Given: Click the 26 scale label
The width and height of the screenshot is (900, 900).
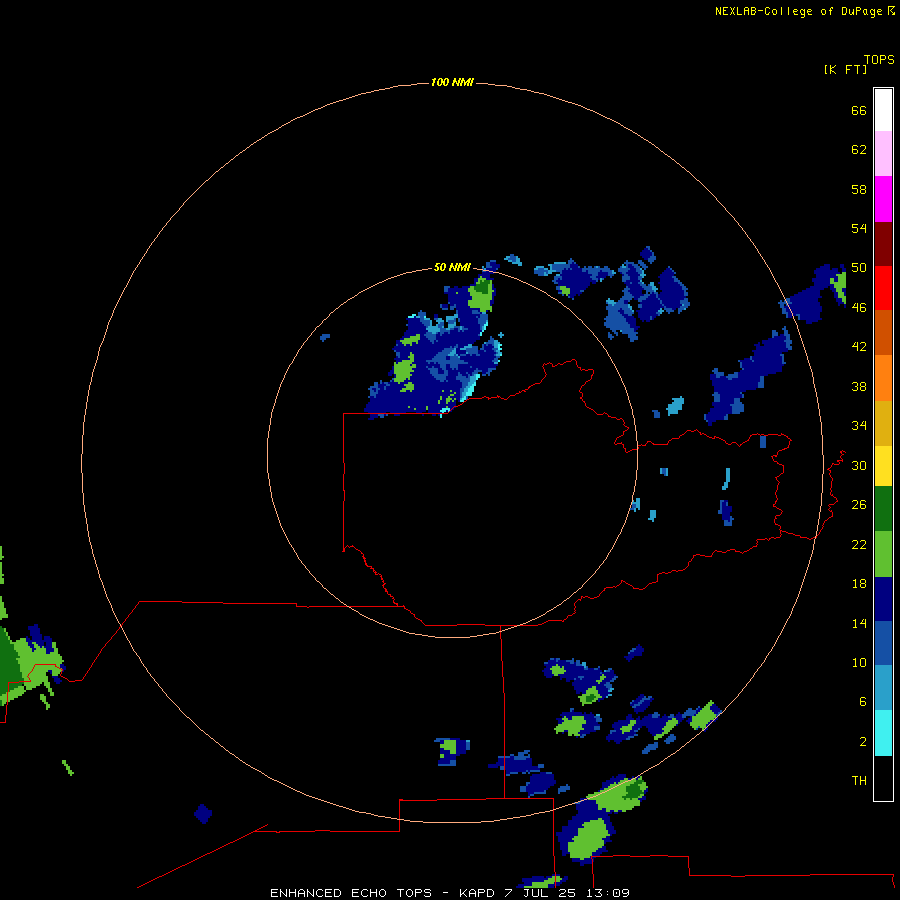Looking at the screenshot, I should 859,505.
